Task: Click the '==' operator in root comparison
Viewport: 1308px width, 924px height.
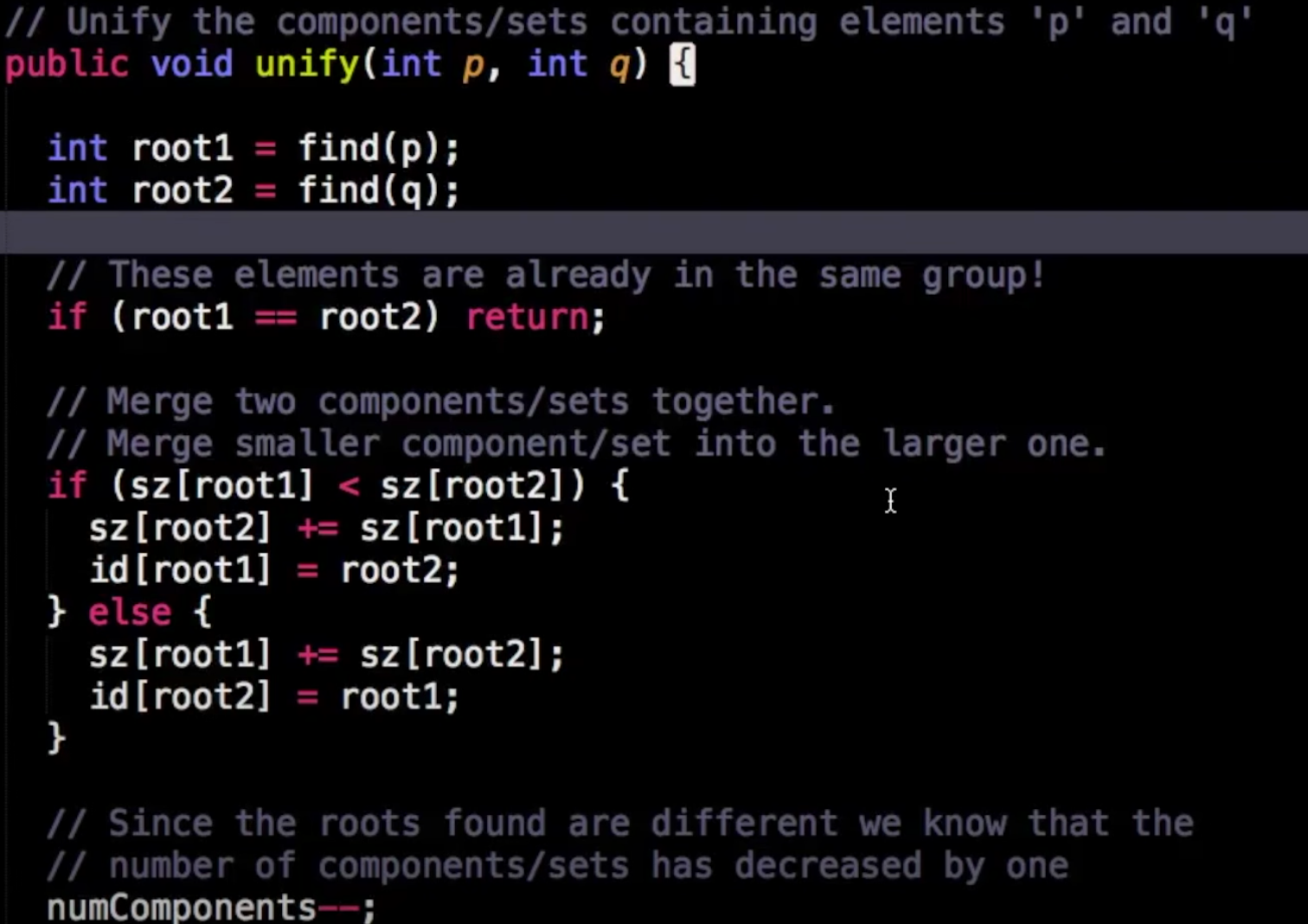Action: pos(276,318)
